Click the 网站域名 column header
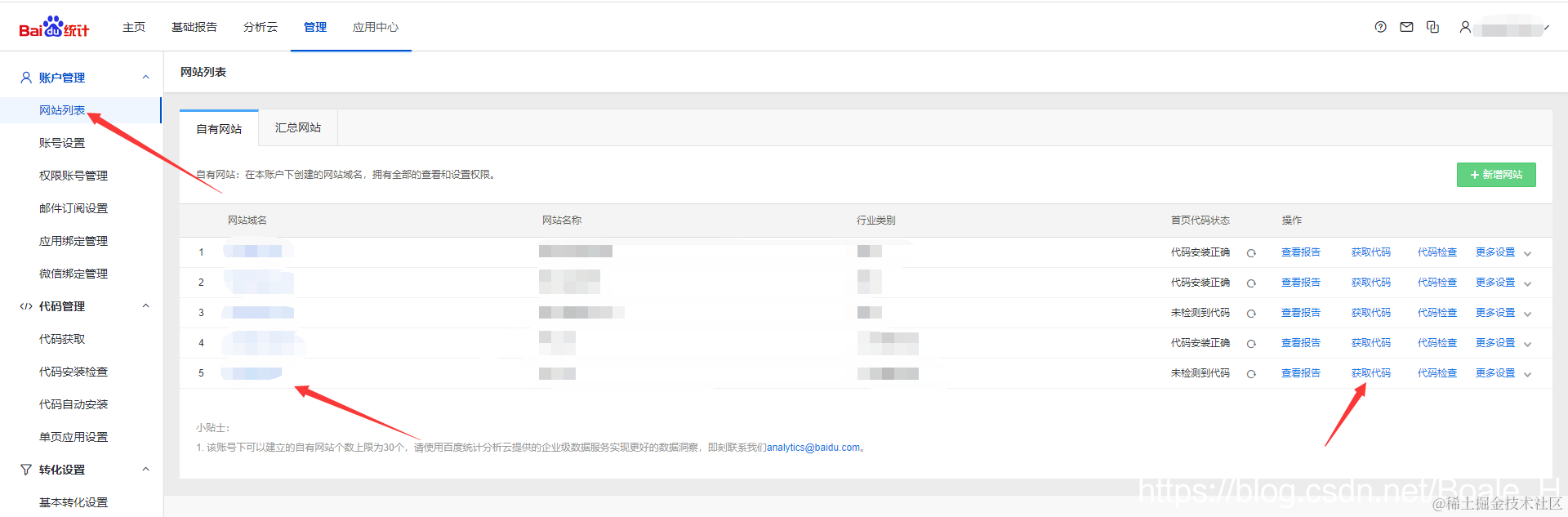 click(247, 221)
